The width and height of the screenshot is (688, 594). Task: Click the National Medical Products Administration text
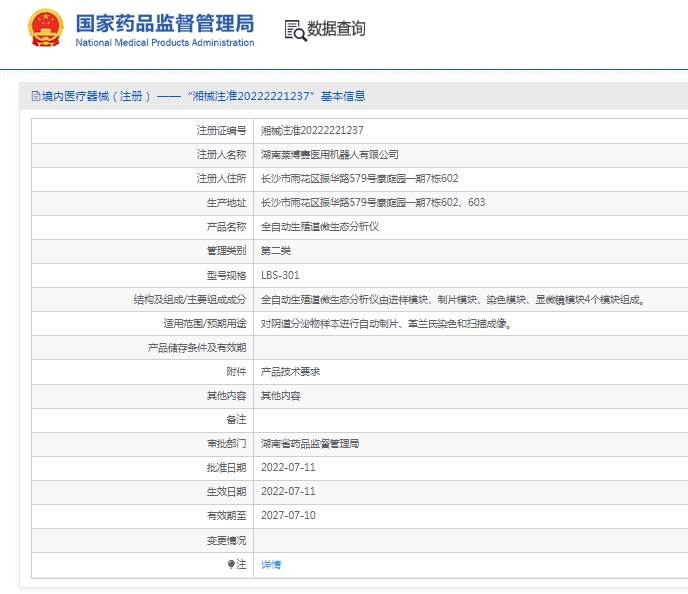tap(165, 43)
